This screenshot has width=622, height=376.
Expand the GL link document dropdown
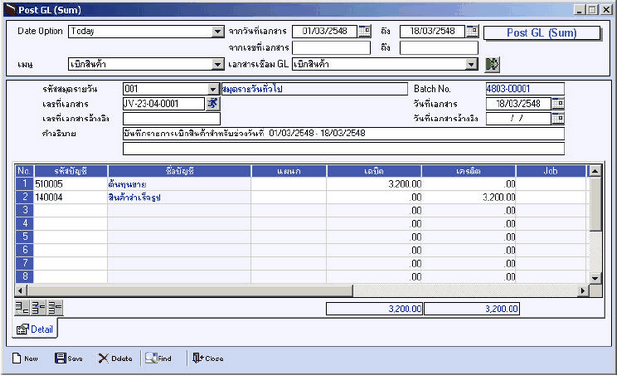coord(471,64)
